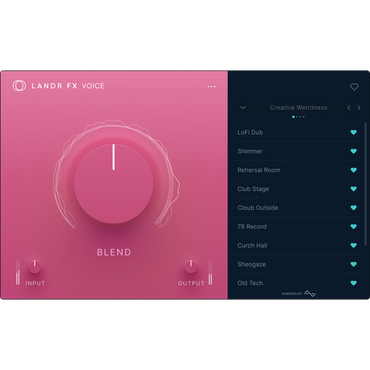Click the BLEND label
The width and height of the screenshot is (370, 370).
click(x=114, y=252)
